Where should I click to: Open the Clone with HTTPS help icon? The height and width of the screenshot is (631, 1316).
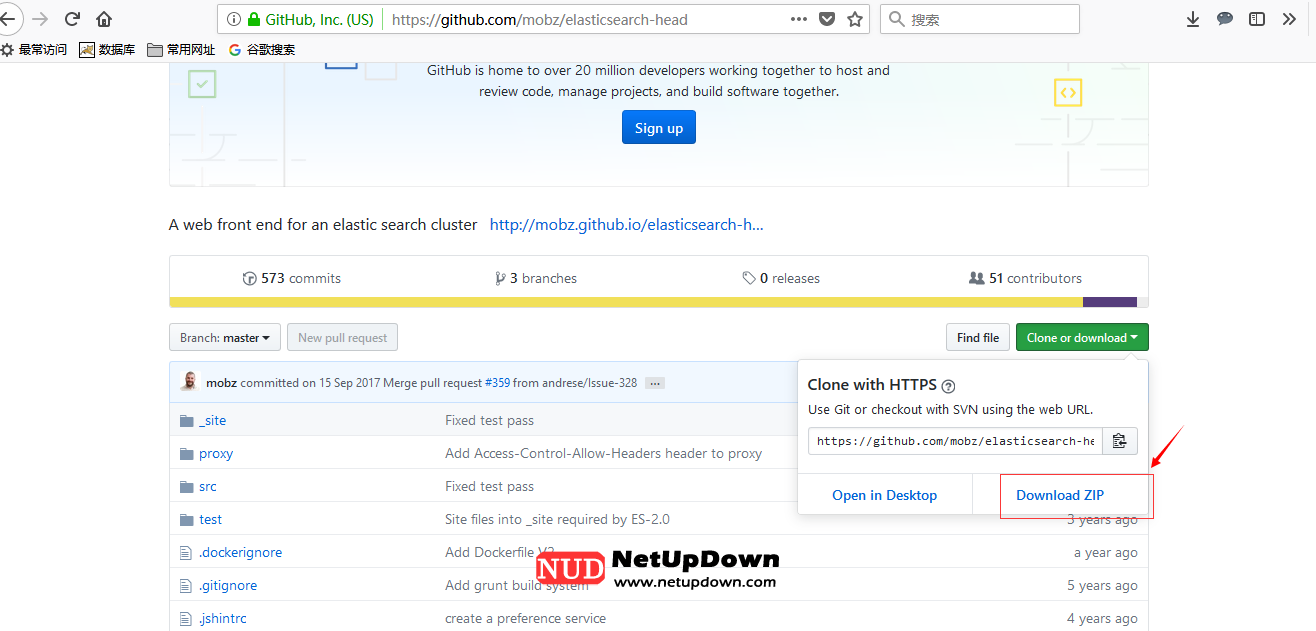pos(948,386)
